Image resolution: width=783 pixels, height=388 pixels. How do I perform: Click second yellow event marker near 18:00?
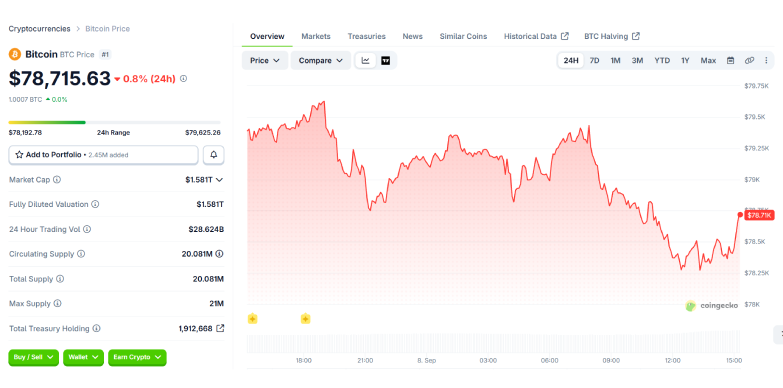[306, 319]
